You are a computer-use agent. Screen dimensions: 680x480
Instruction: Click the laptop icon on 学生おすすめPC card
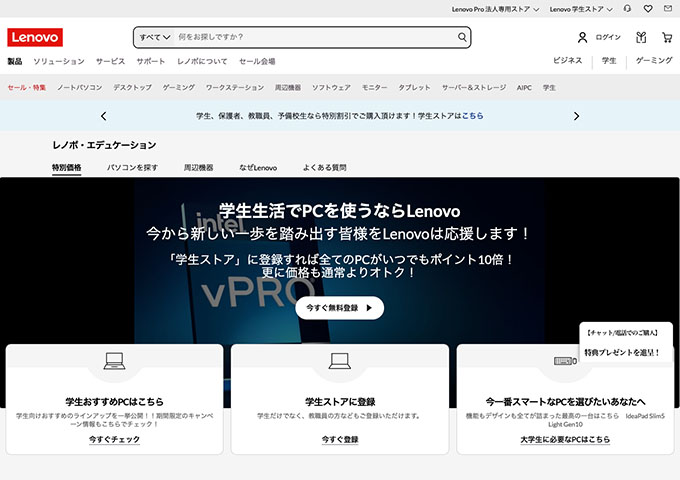point(114,361)
